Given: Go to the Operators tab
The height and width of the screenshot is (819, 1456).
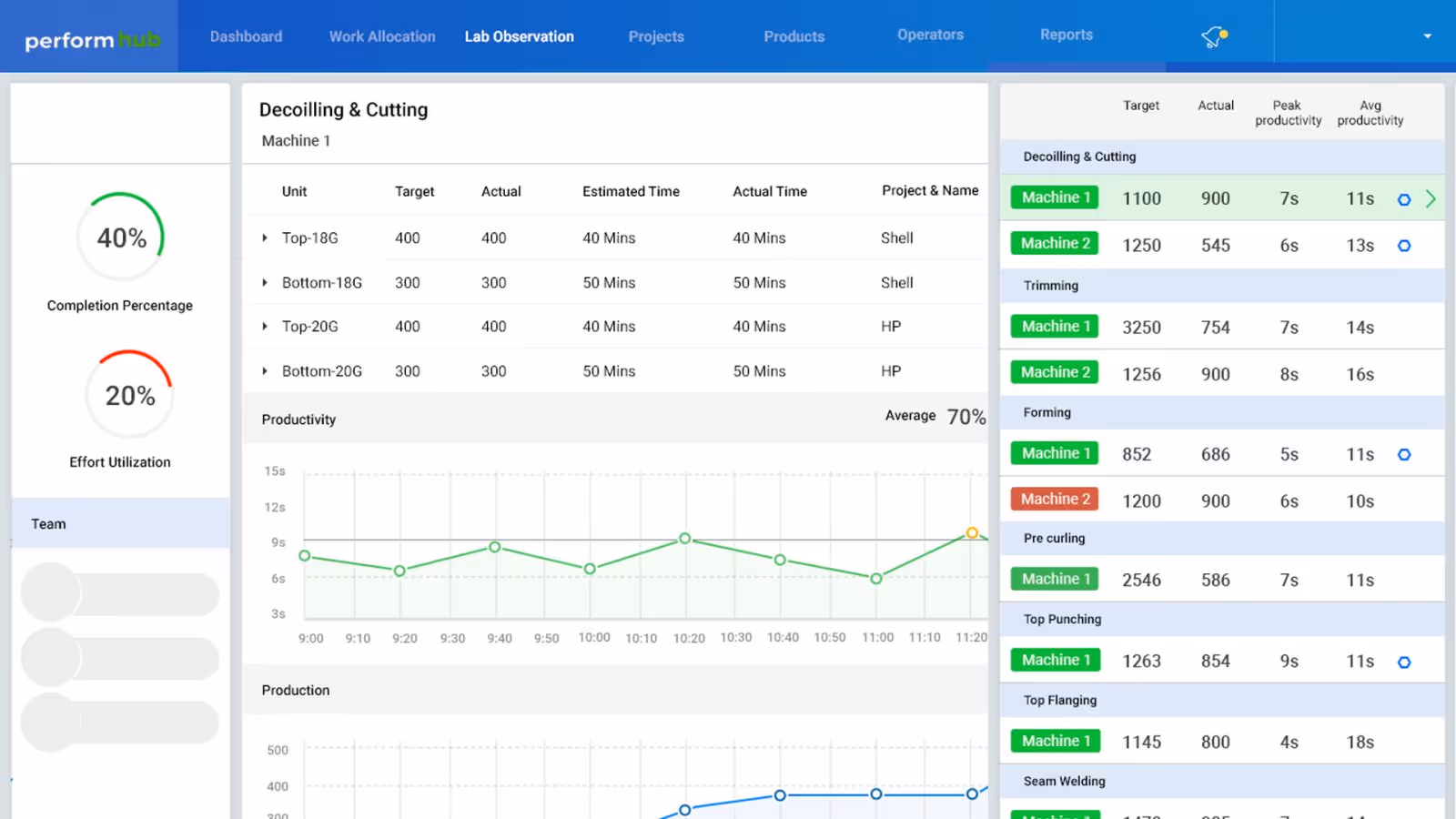Looking at the screenshot, I should 930,35.
